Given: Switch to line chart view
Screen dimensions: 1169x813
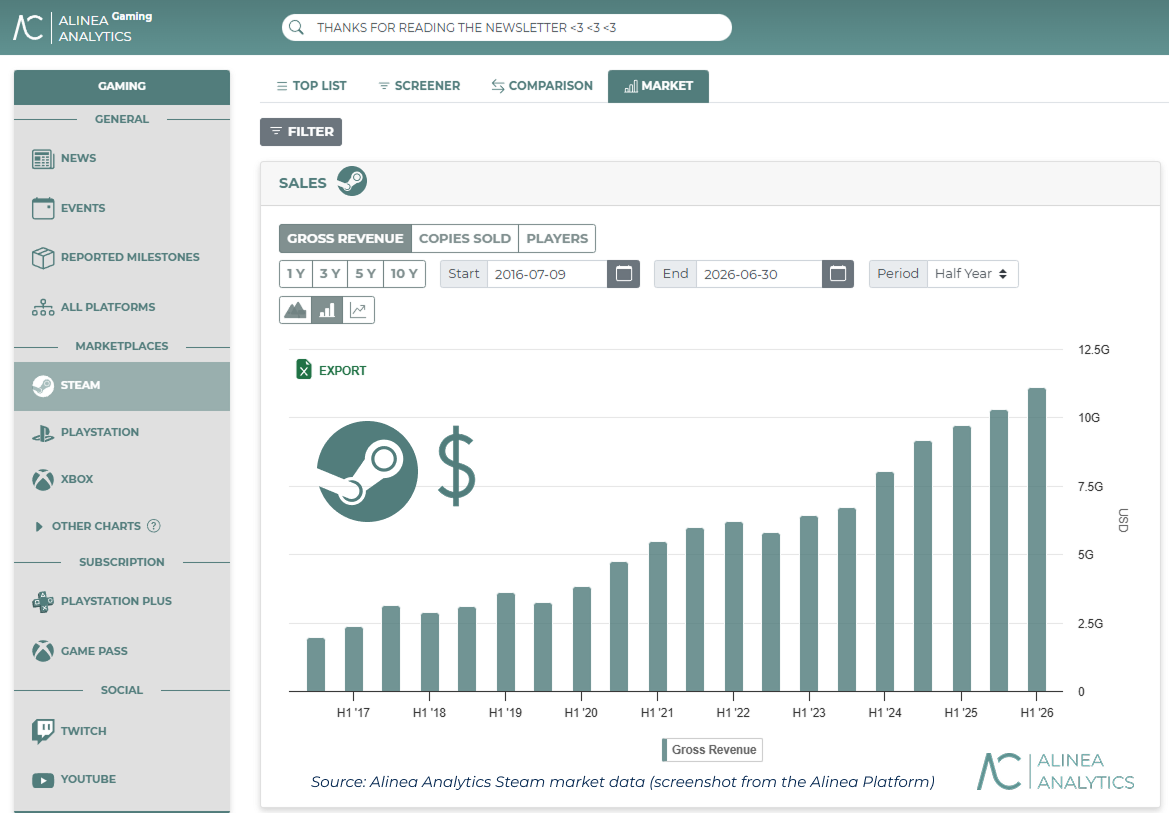Looking at the screenshot, I should (x=359, y=310).
